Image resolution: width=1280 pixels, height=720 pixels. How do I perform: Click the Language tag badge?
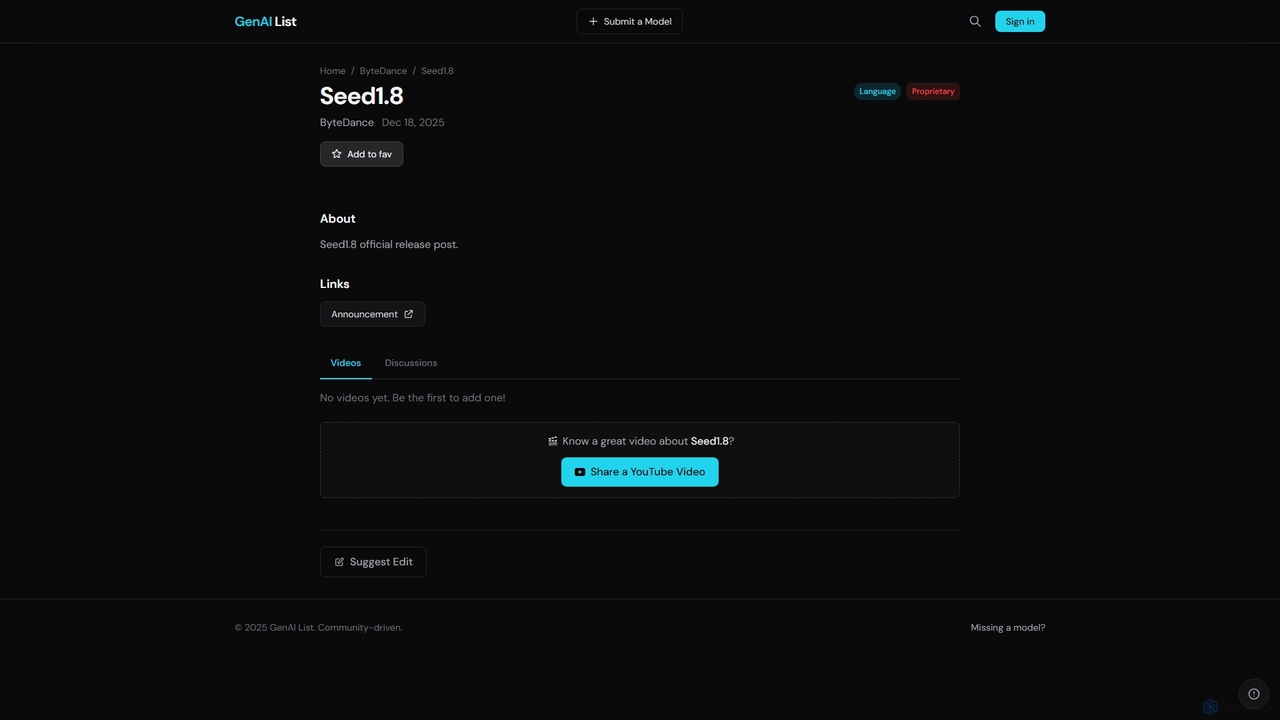pyautogui.click(x=877, y=91)
